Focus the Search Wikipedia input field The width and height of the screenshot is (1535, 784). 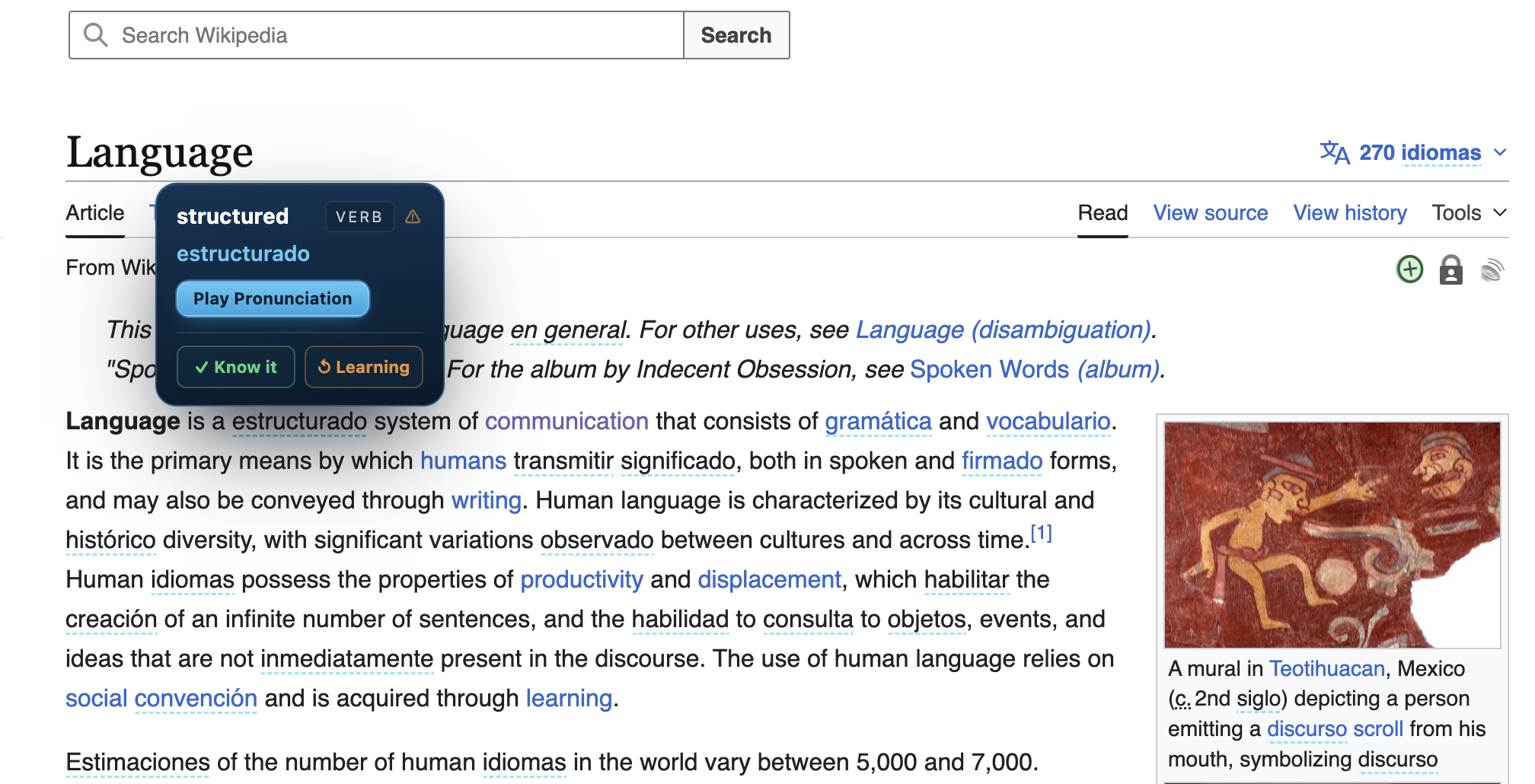click(x=376, y=35)
